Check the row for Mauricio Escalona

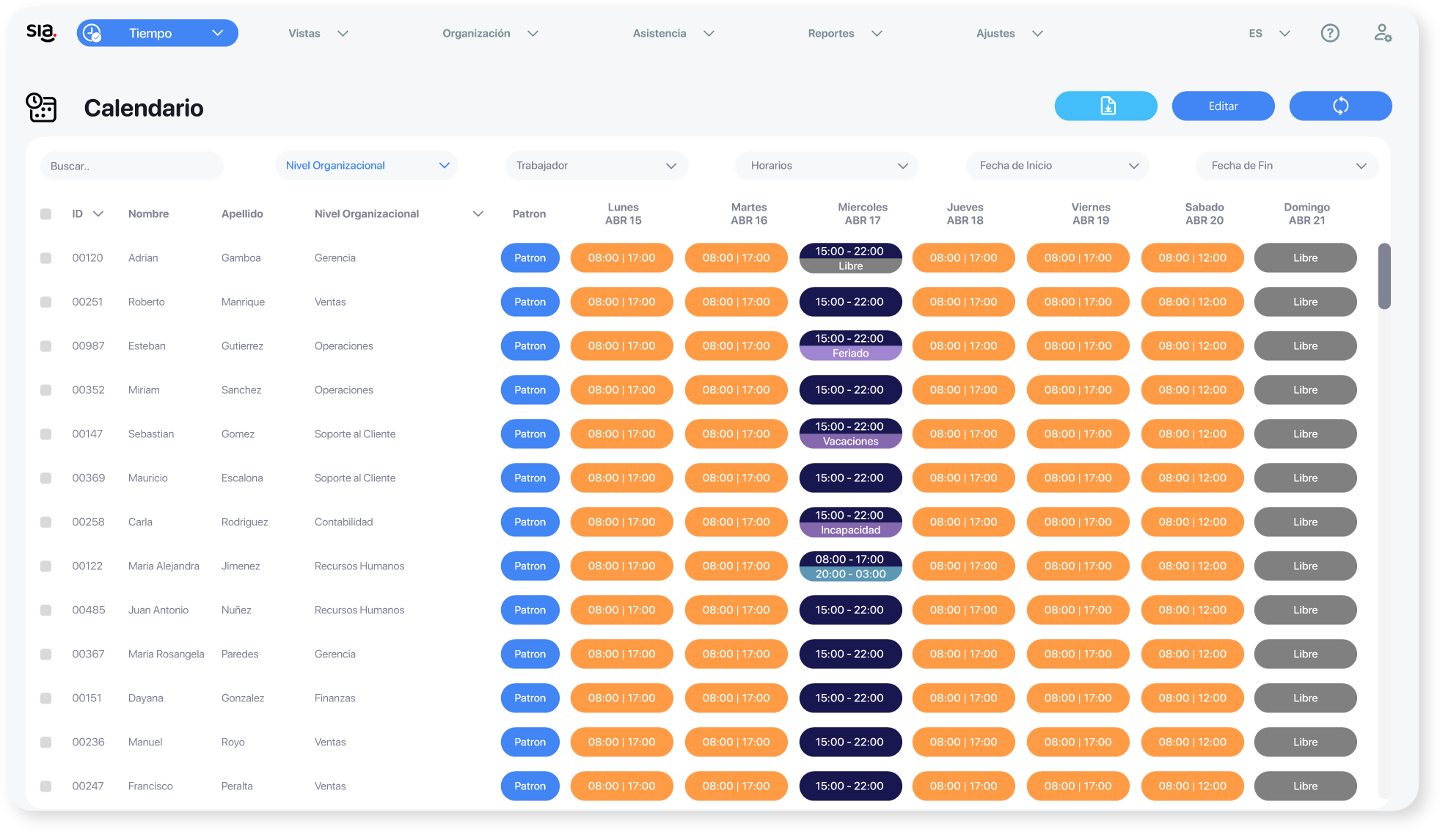tap(45, 478)
